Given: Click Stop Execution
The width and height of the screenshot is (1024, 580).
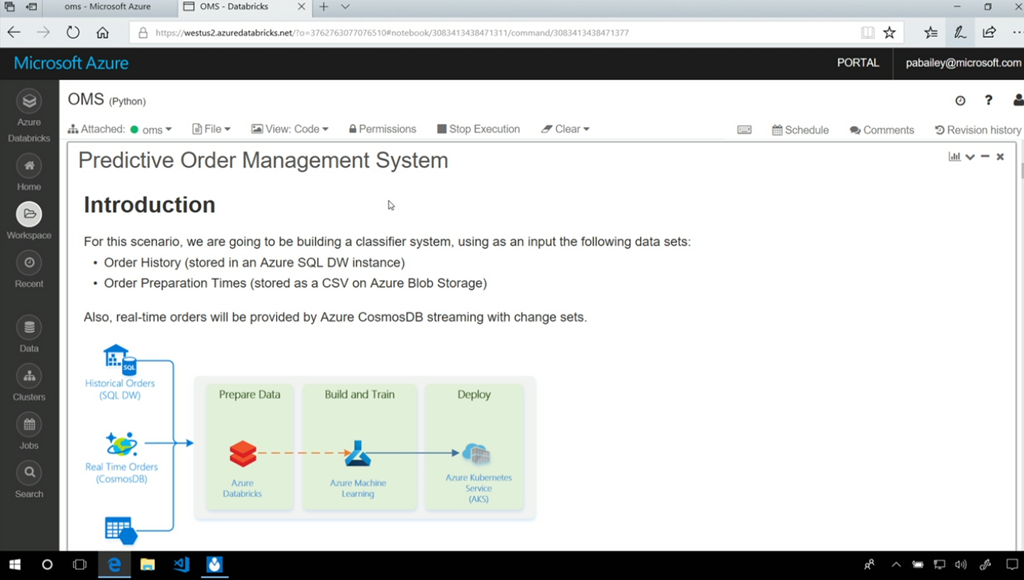Looking at the screenshot, I should coord(479,129).
